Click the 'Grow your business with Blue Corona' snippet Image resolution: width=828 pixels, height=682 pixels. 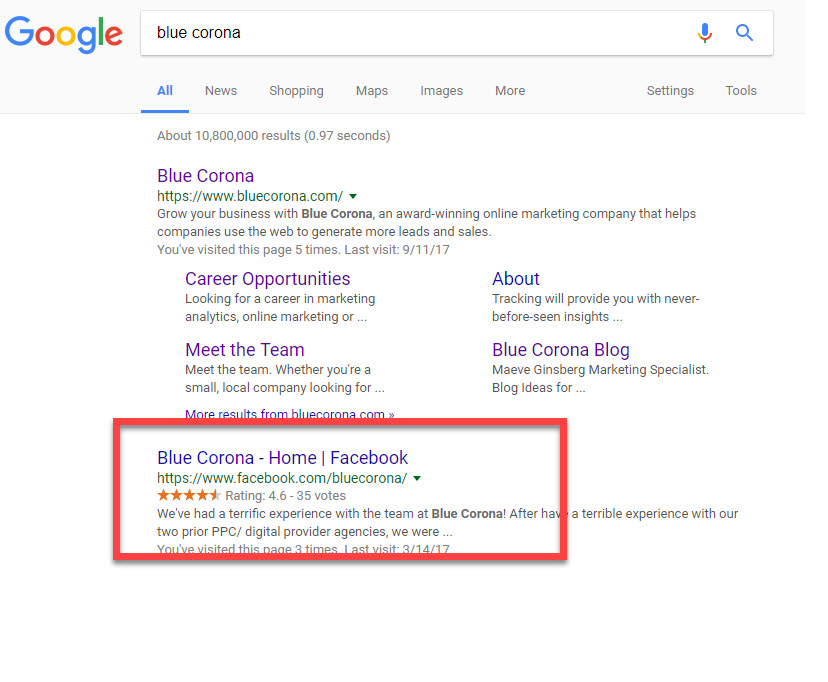[426, 223]
